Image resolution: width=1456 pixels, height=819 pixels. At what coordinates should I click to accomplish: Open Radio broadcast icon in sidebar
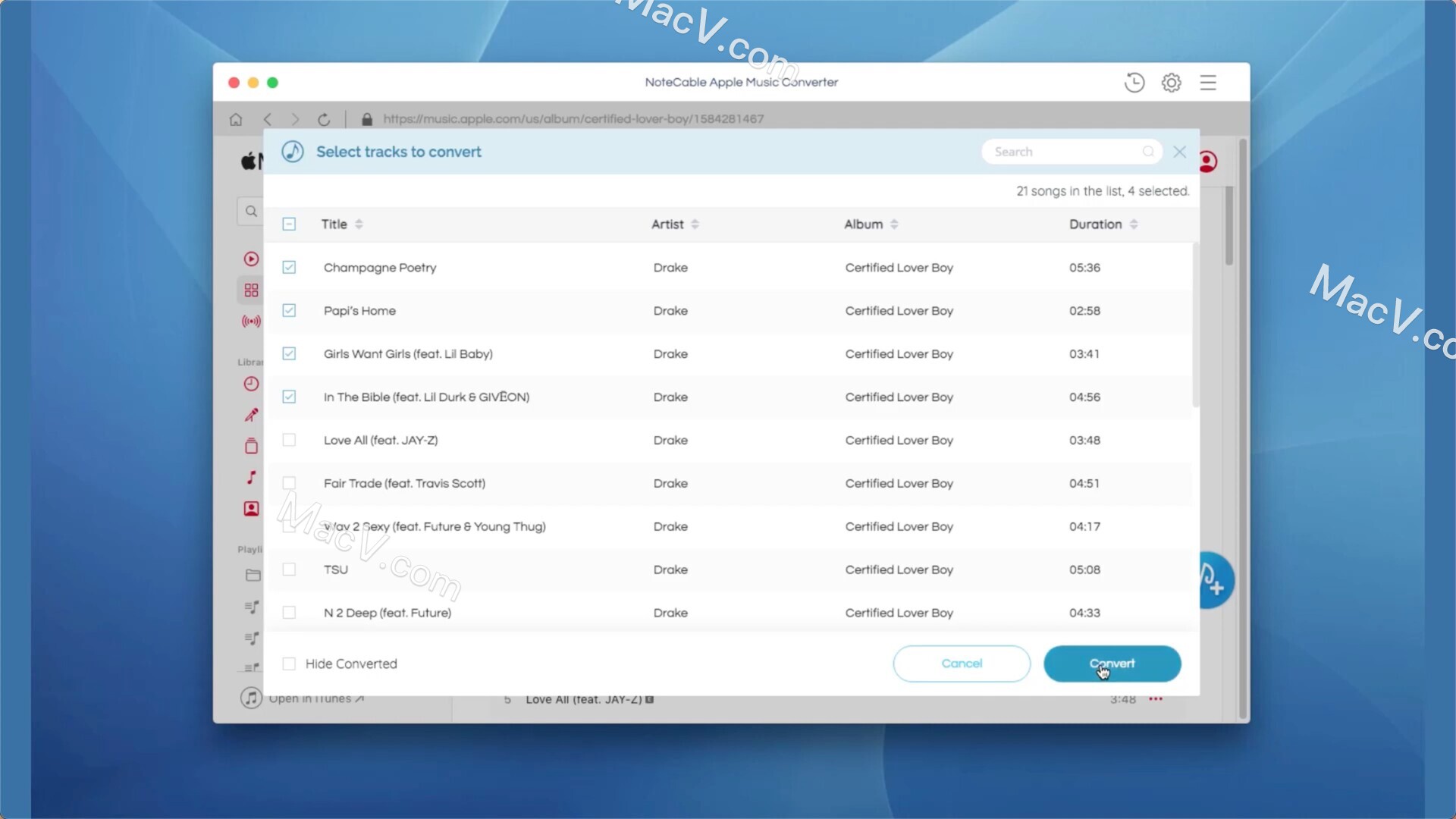click(251, 322)
